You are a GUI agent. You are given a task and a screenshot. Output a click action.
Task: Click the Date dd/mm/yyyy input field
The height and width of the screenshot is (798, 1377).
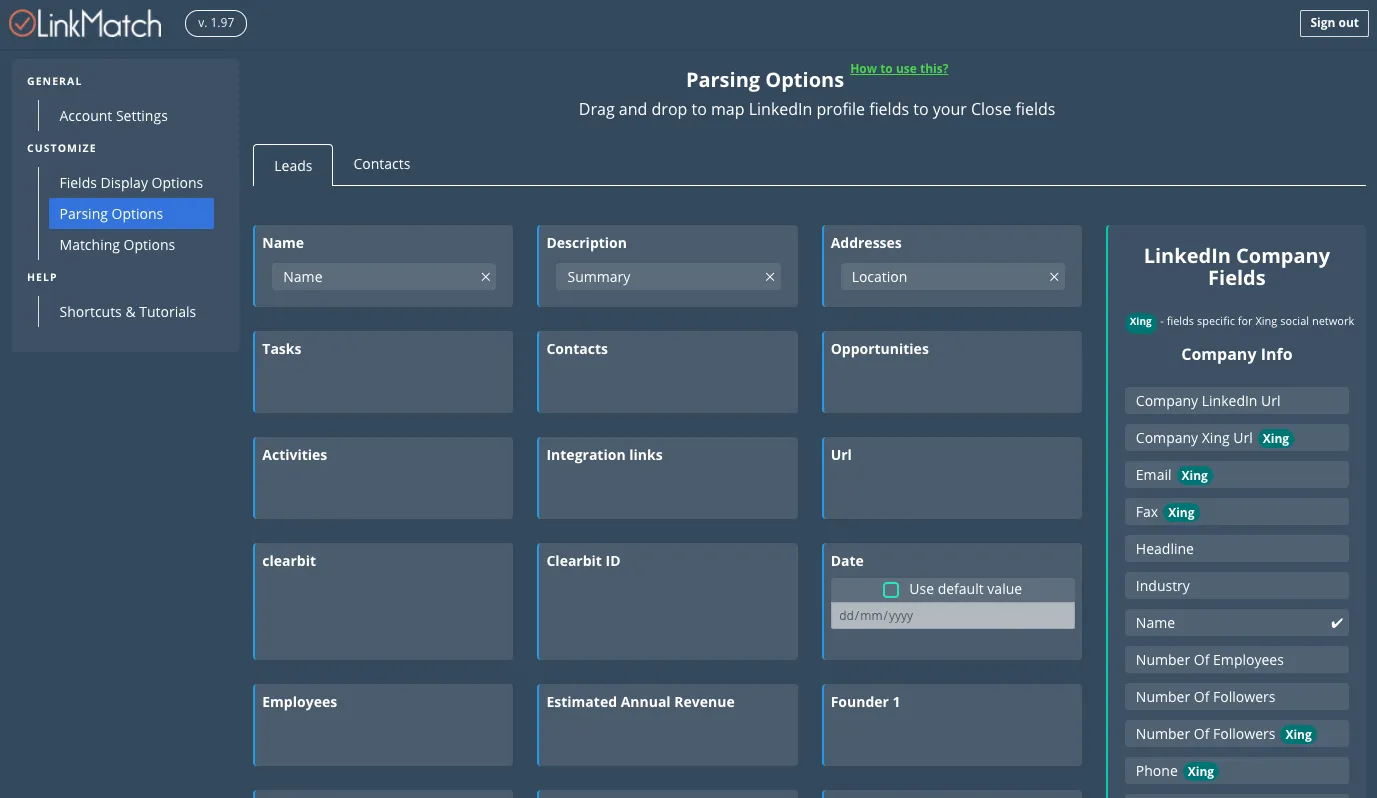tap(953, 616)
